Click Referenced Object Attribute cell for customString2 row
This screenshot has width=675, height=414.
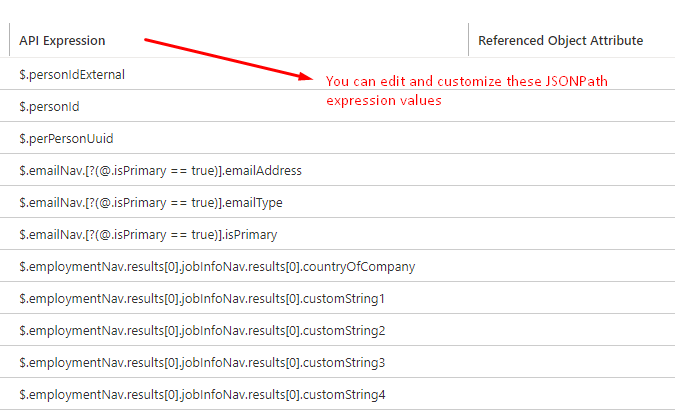pyautogui.click(x=570, y=330)
